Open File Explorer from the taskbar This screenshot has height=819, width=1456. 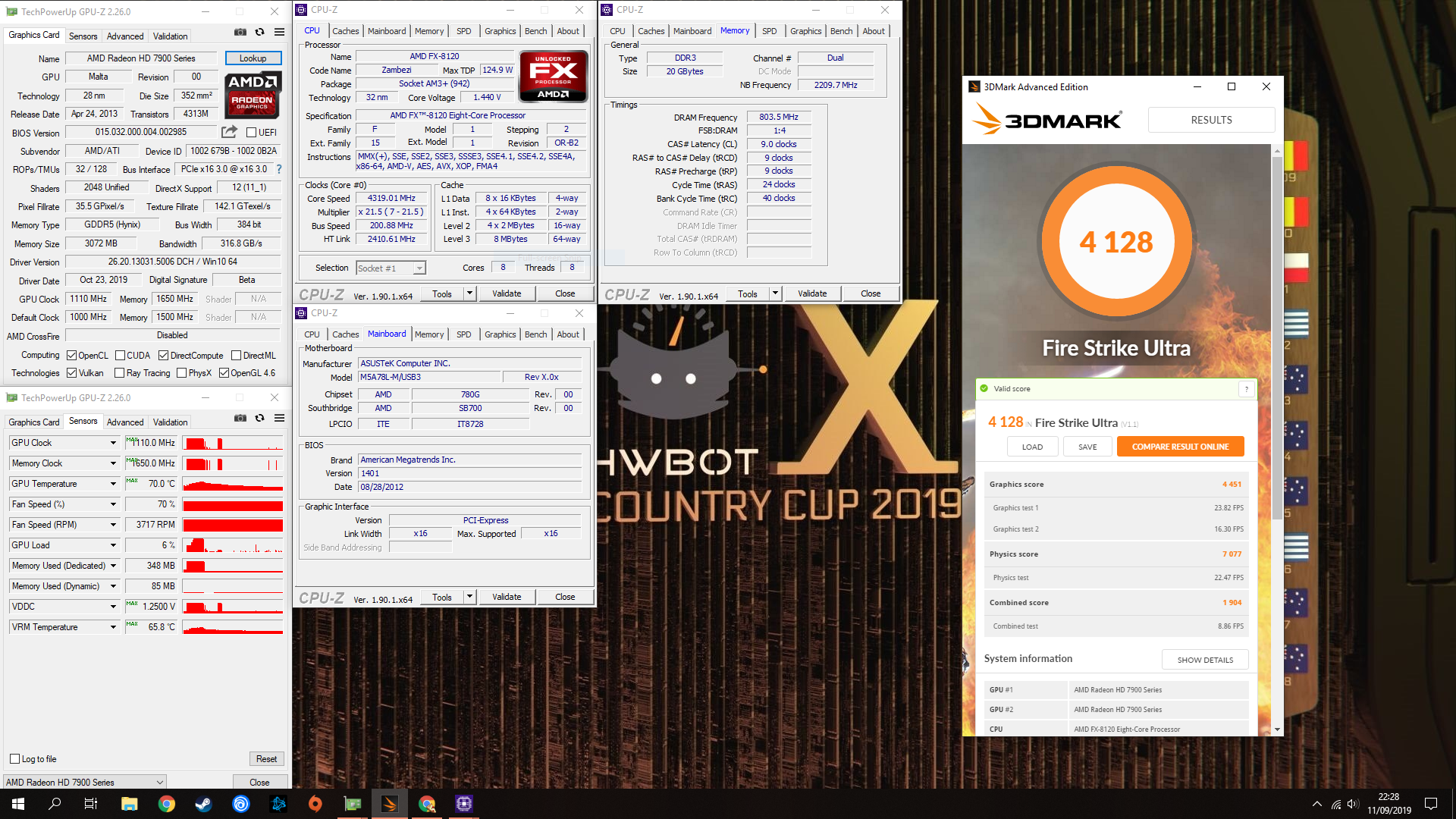coord(129,804)
